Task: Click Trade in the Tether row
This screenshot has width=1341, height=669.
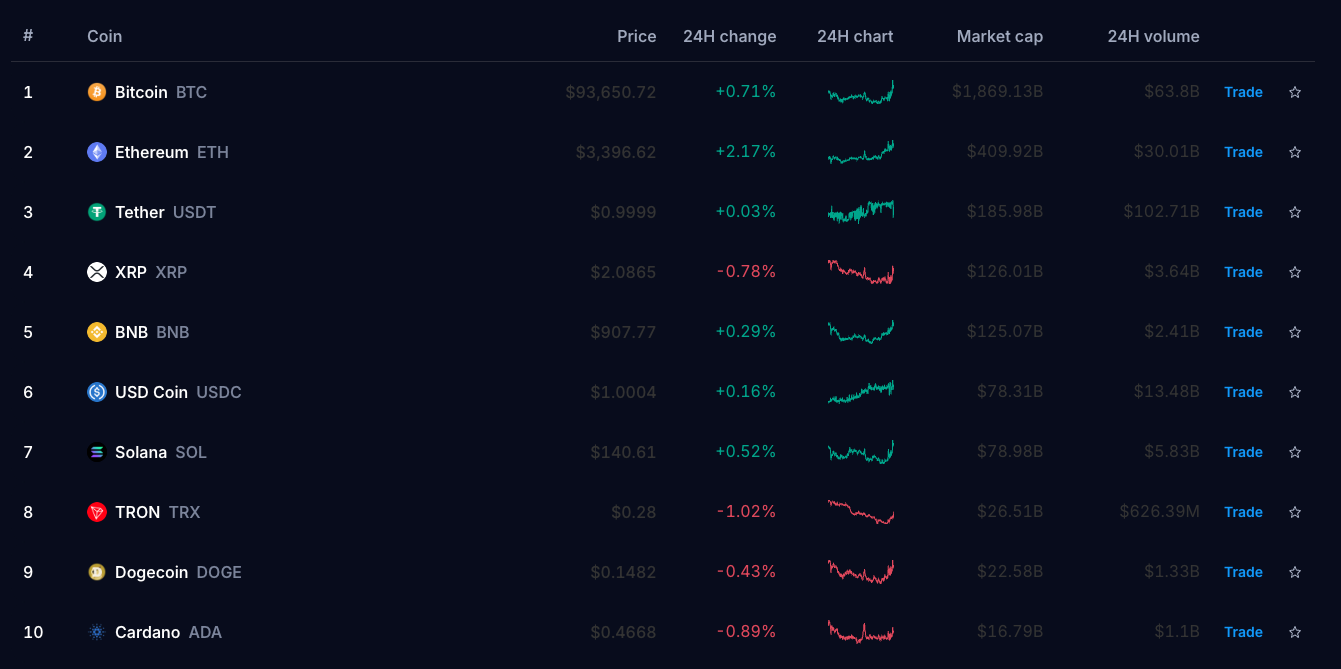Action: click(x=1243, y=212)
